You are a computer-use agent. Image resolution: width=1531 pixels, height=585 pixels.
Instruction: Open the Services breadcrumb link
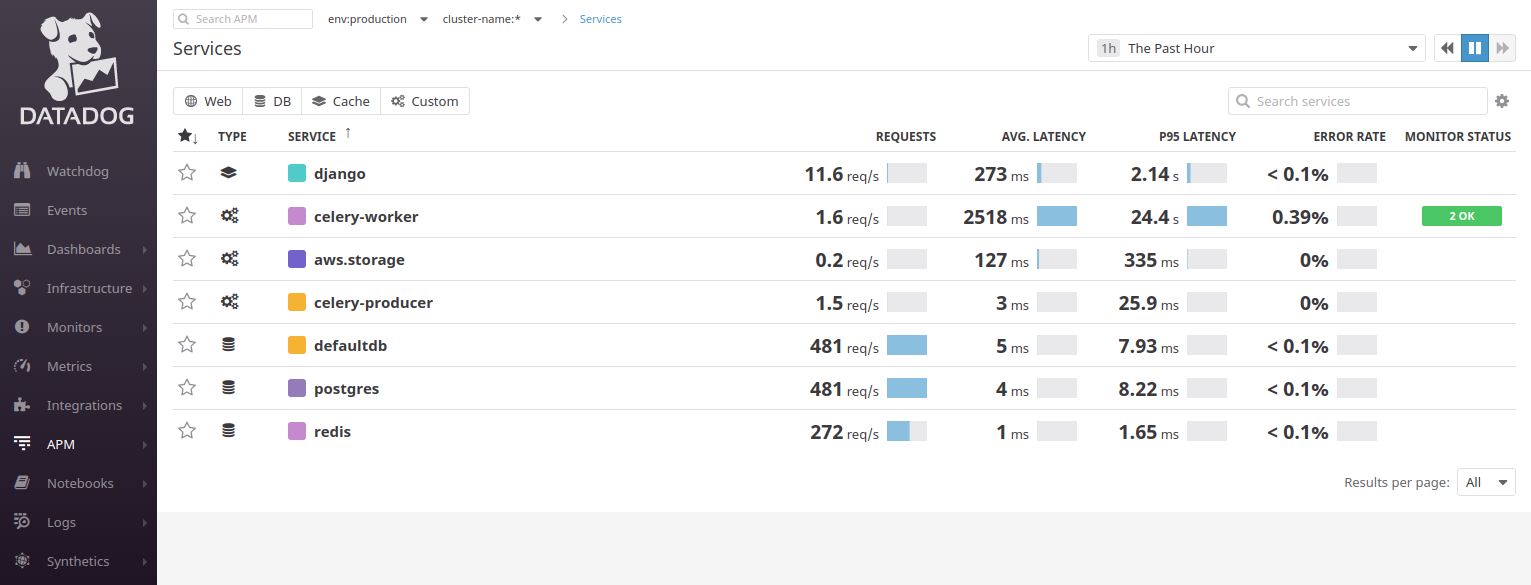[600, 19]
